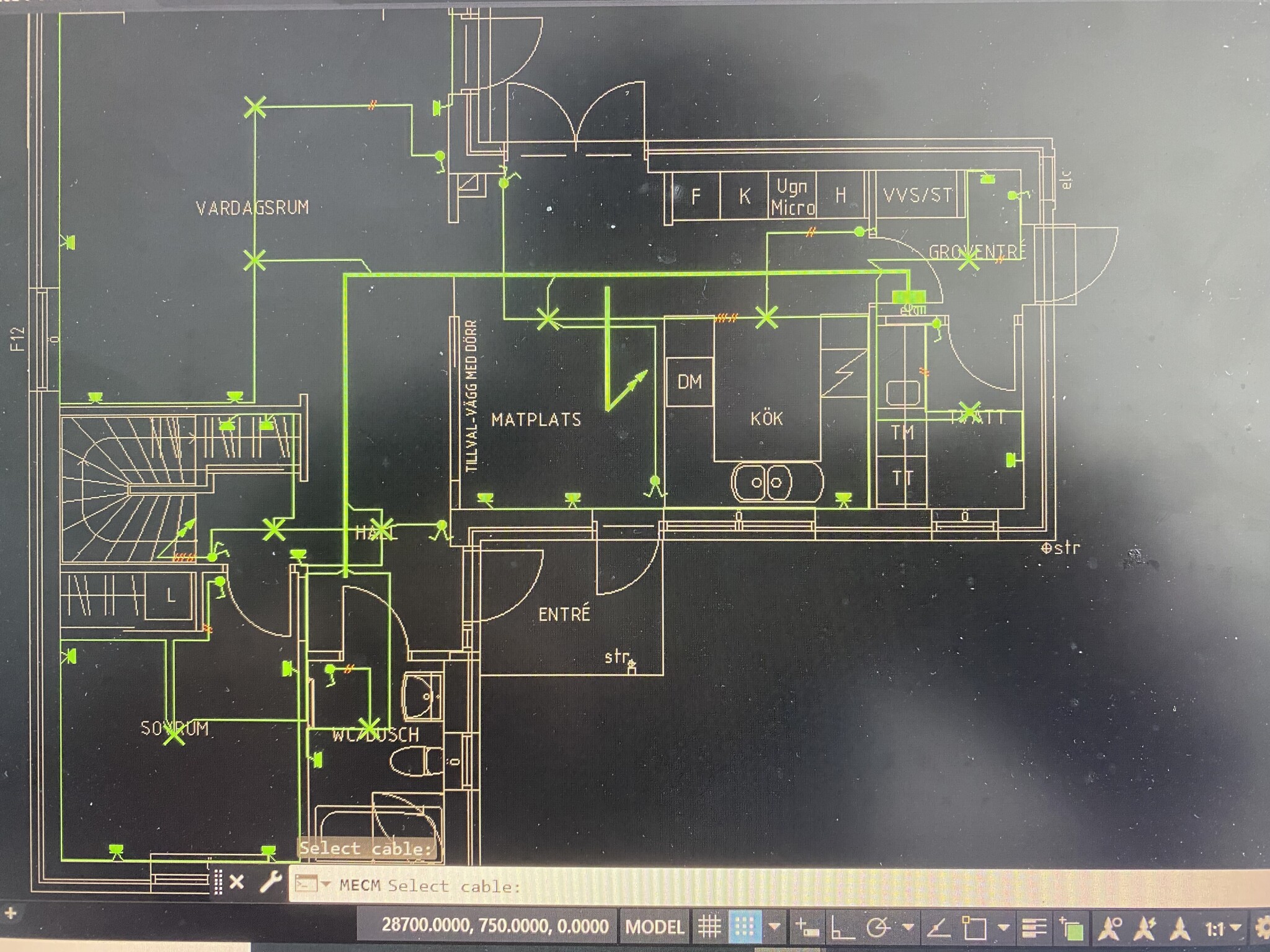The height and width of the screenshot is (952, 1270).
Task: Toggle the drawing grid display
Action: [709, 927]
